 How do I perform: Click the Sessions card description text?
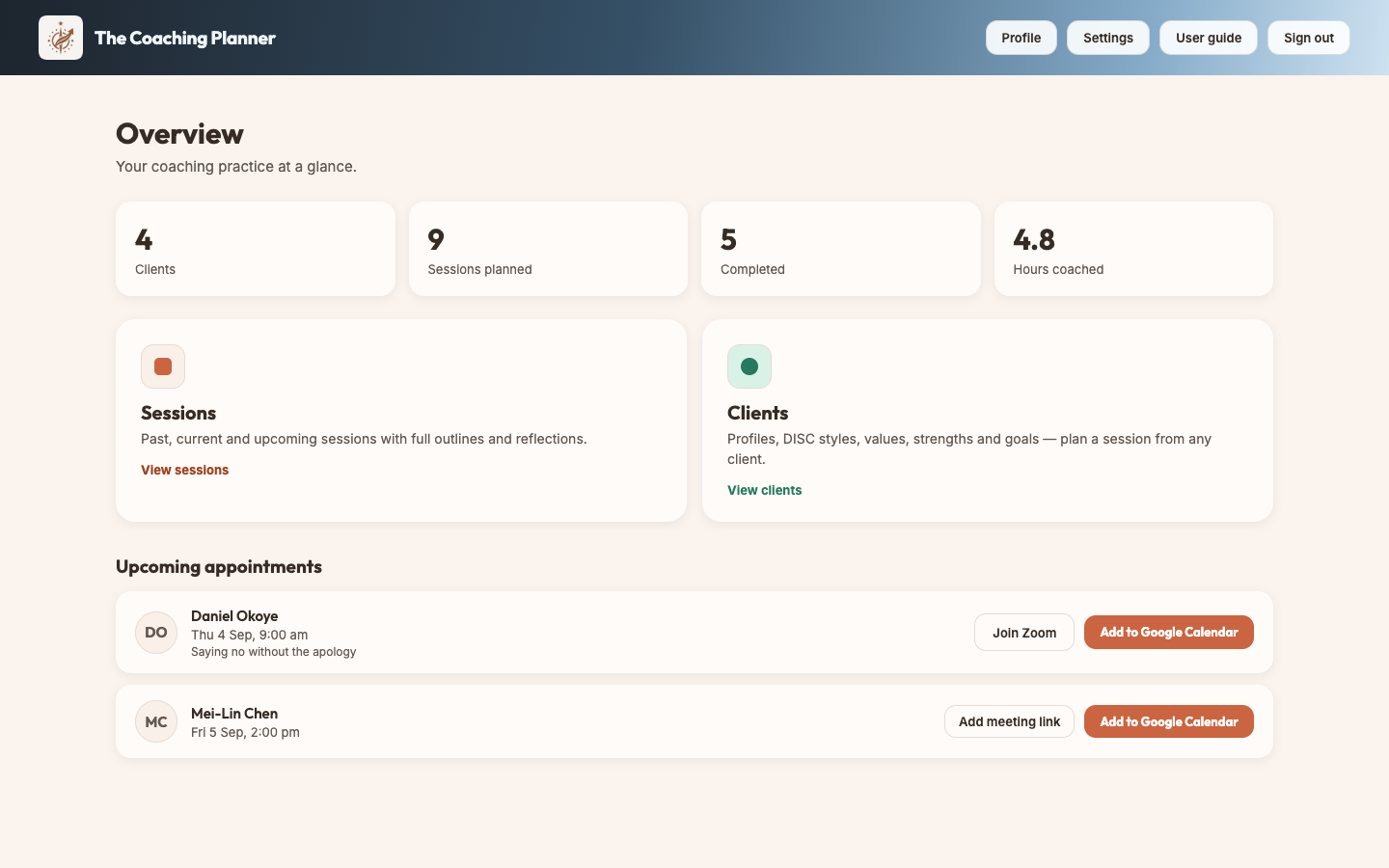[x=364, y=439]
